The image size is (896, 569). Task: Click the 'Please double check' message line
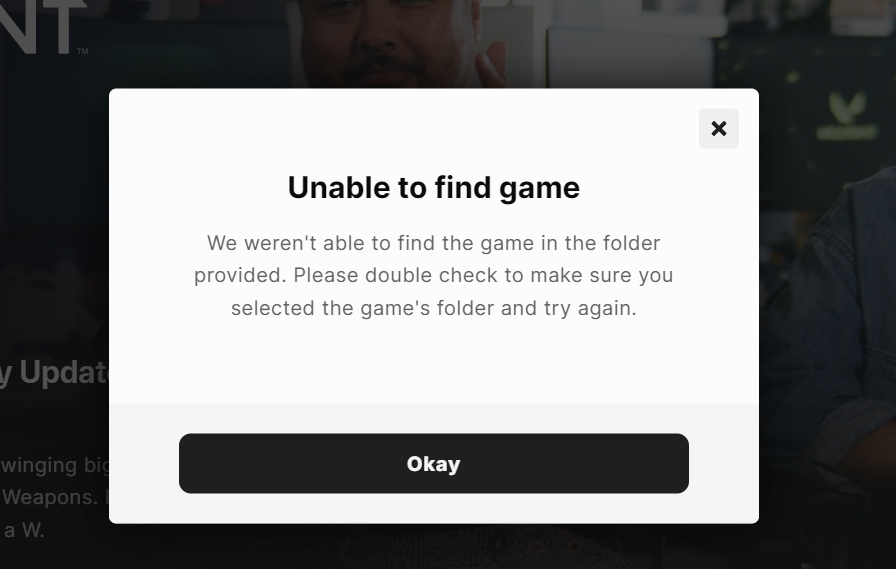434,275
